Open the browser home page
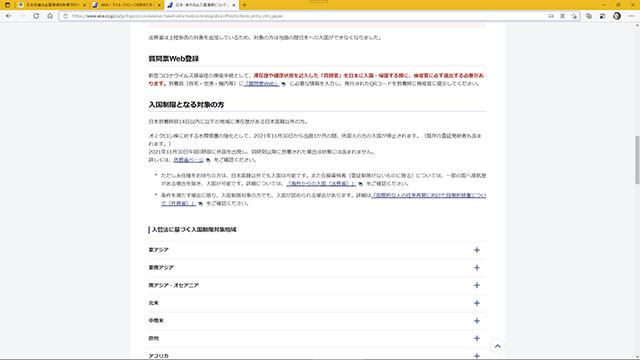 [50, 16]
